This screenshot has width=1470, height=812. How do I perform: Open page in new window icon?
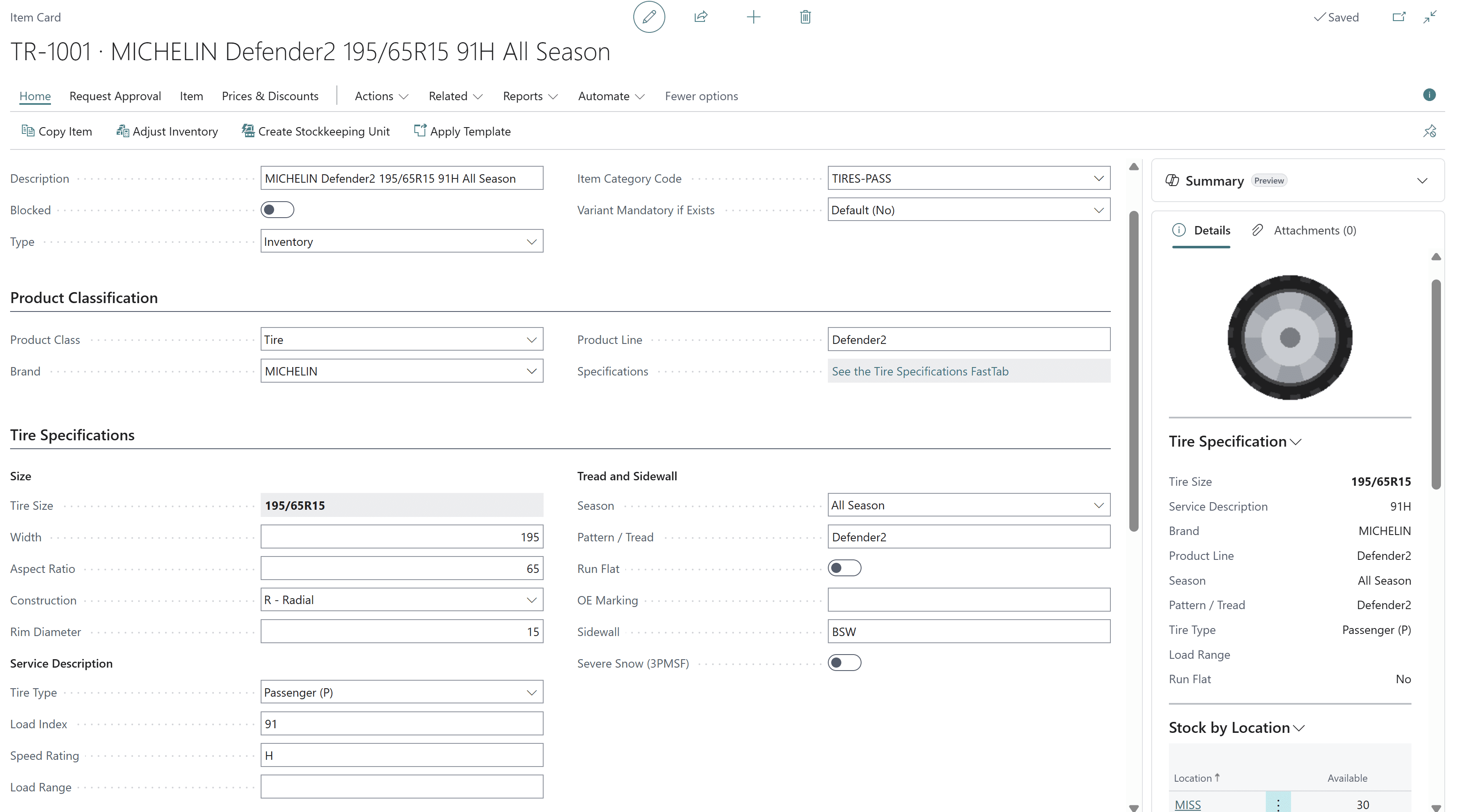1399,17
